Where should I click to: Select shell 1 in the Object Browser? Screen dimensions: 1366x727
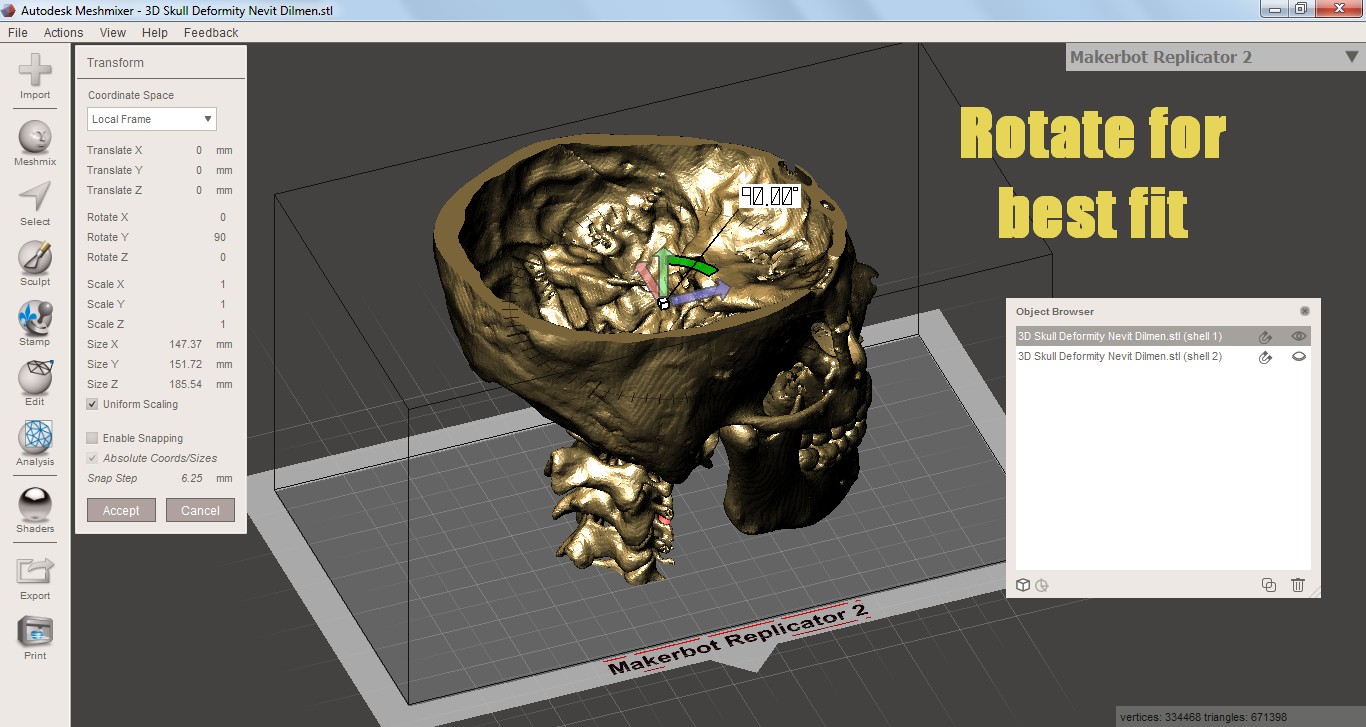[1120, 336]
